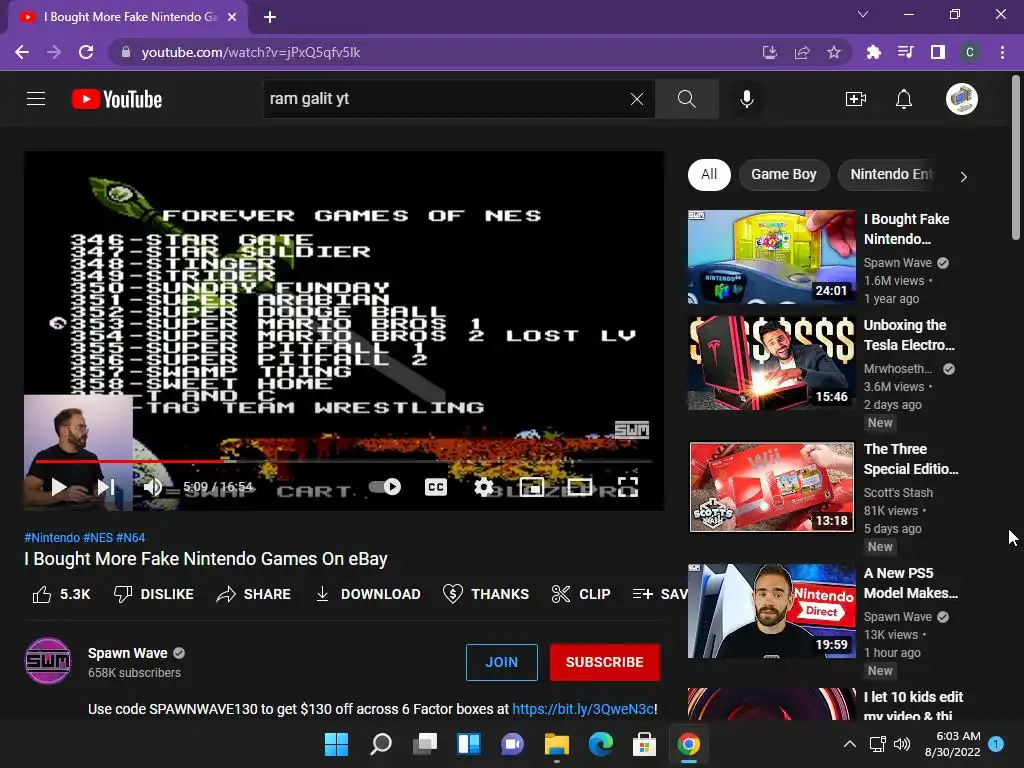
Task: Seek along the red video progress bar
Action: click(344, 461)
